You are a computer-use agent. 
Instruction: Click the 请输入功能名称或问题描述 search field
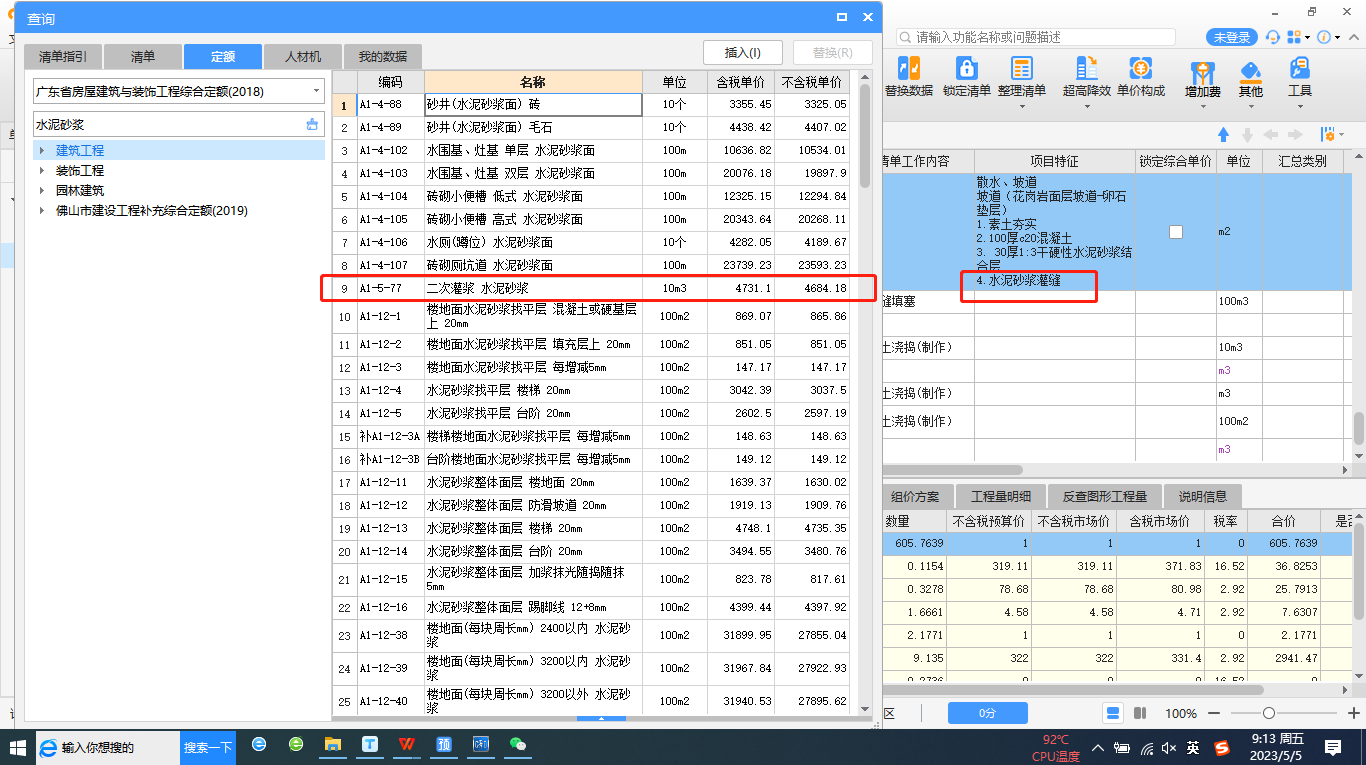coord(1036,37)
